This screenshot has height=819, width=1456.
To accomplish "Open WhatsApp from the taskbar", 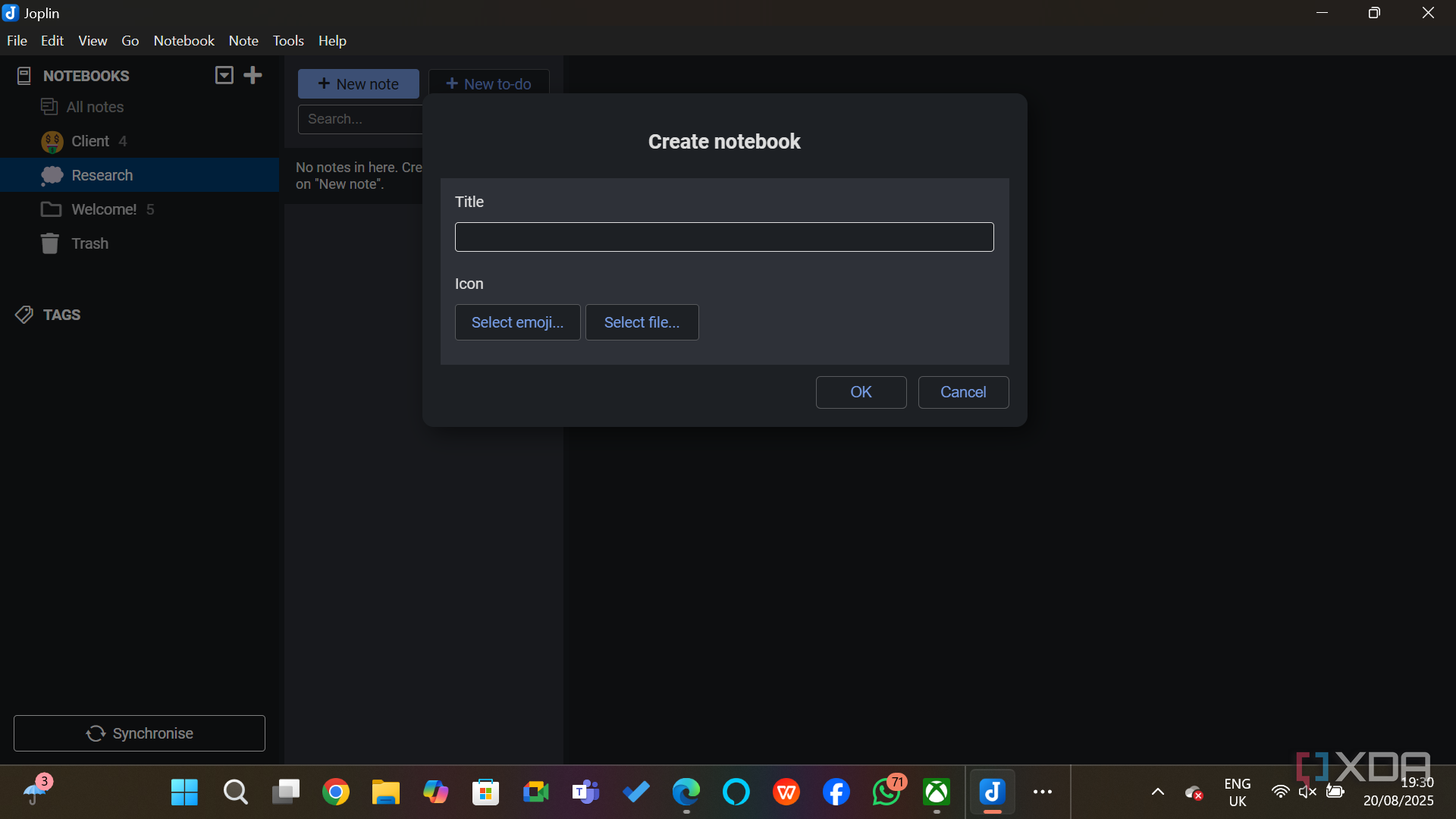I will [x=886, y=792].
